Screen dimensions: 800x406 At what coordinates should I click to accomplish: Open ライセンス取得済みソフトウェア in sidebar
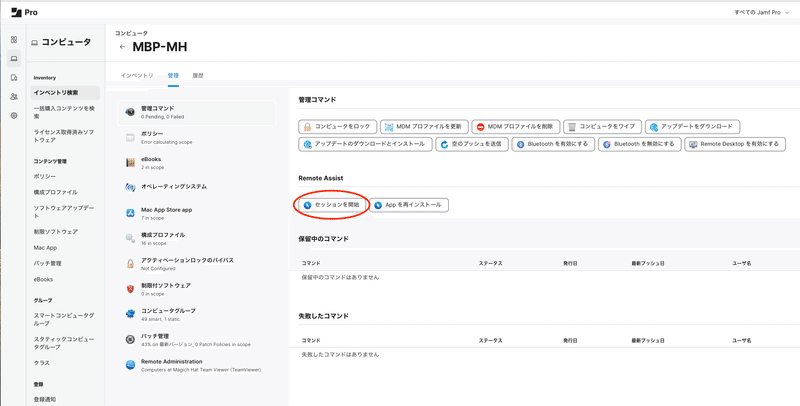pos(63,136)
